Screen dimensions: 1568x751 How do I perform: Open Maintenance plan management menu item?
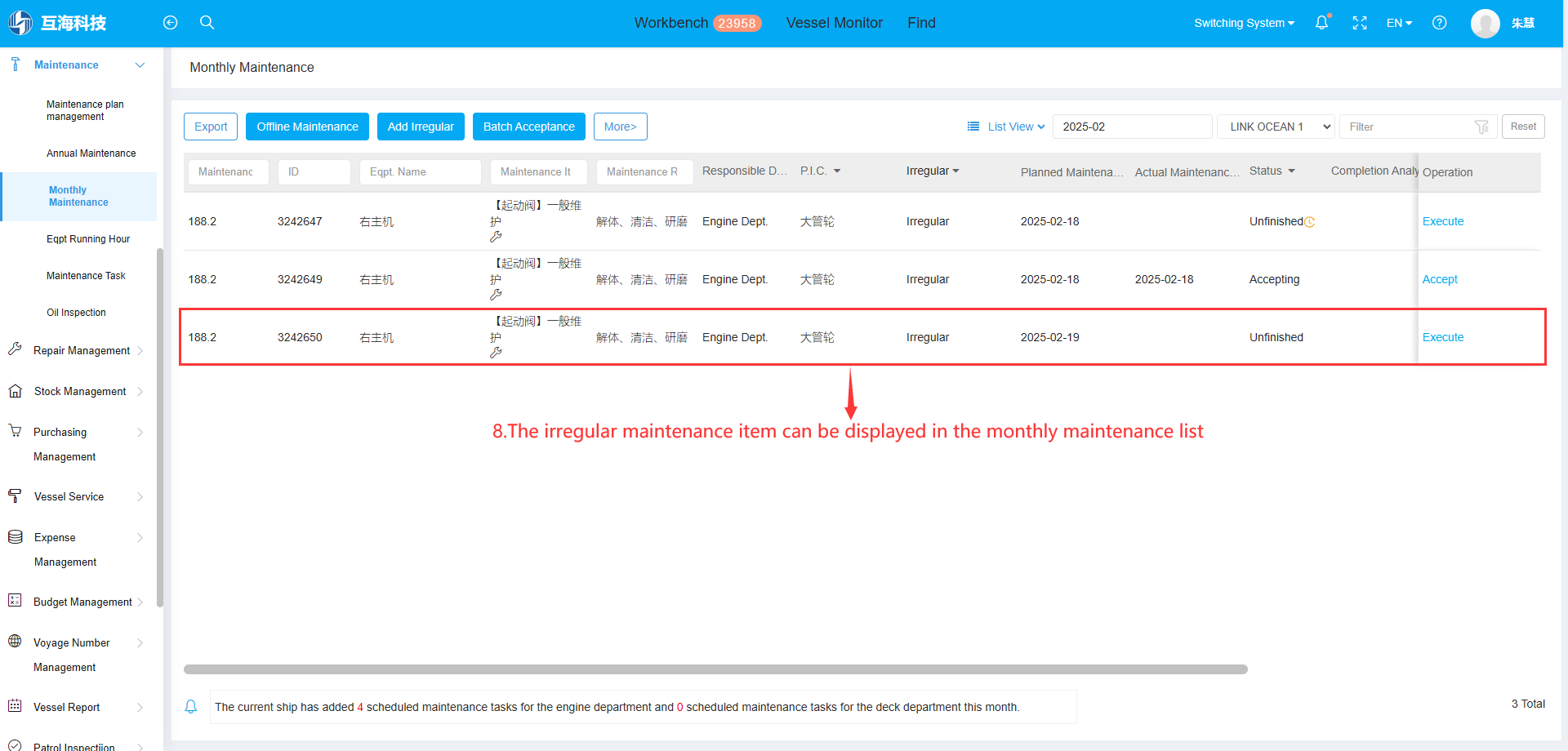coord(85,110)
